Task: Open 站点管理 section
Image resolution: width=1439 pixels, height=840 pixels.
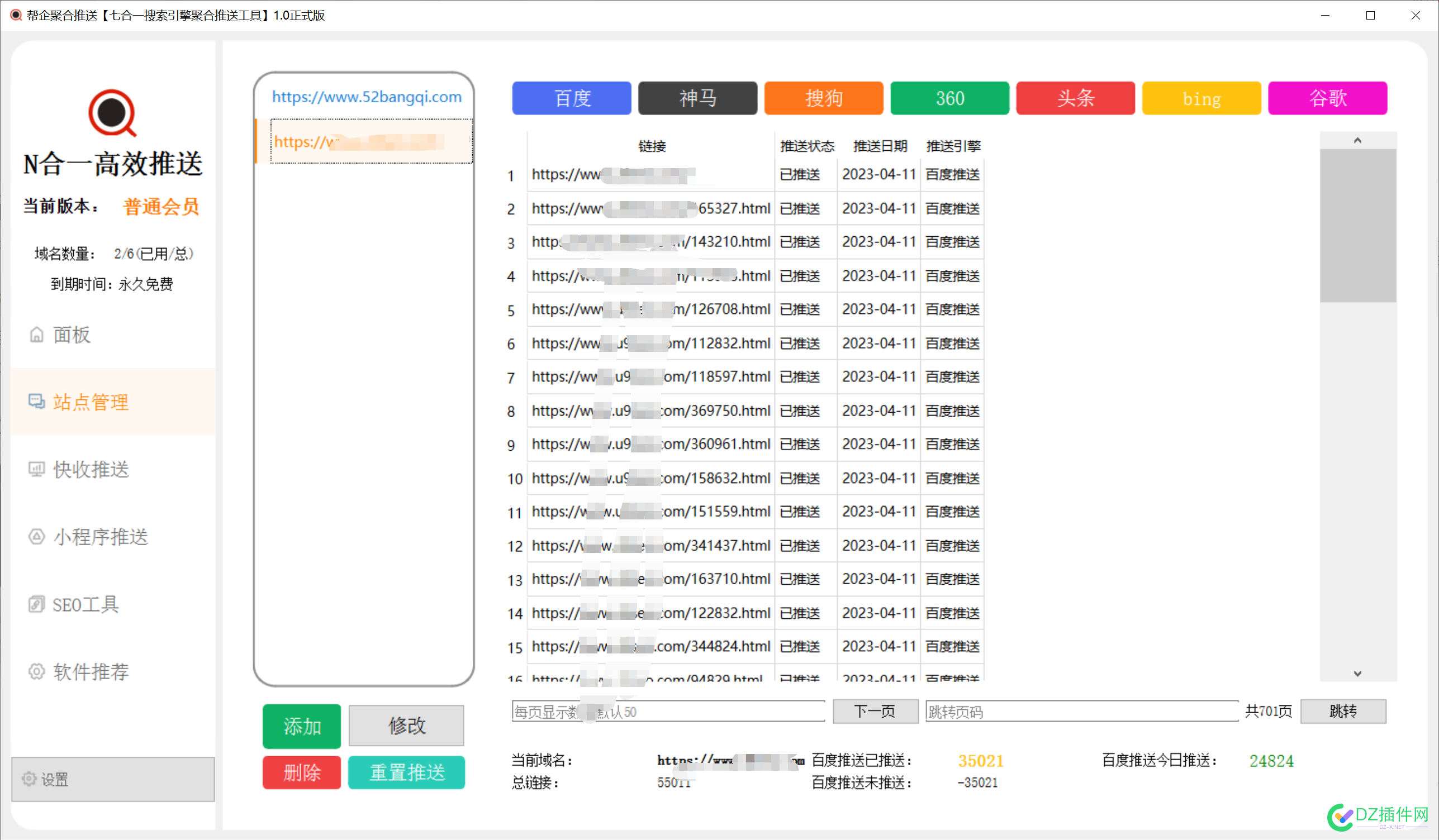Action: point(112,402)
